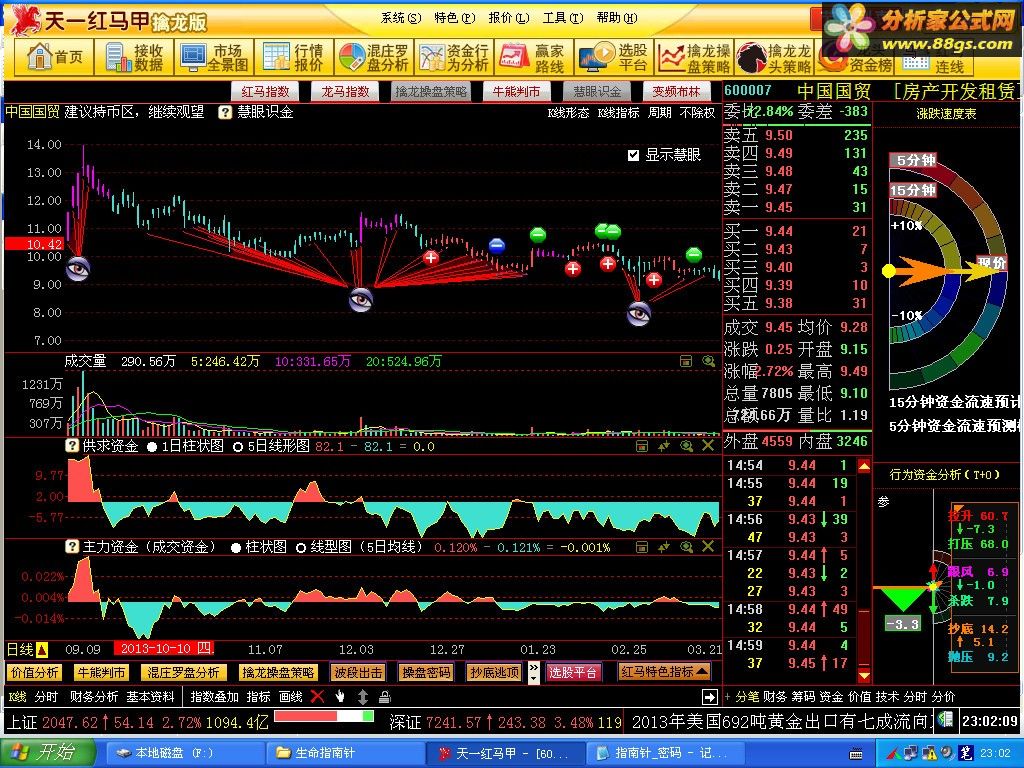Zoom the 供求资金 panel with magnifier icon
This screenshot has height=768, width=1024.
click(686, 445)
